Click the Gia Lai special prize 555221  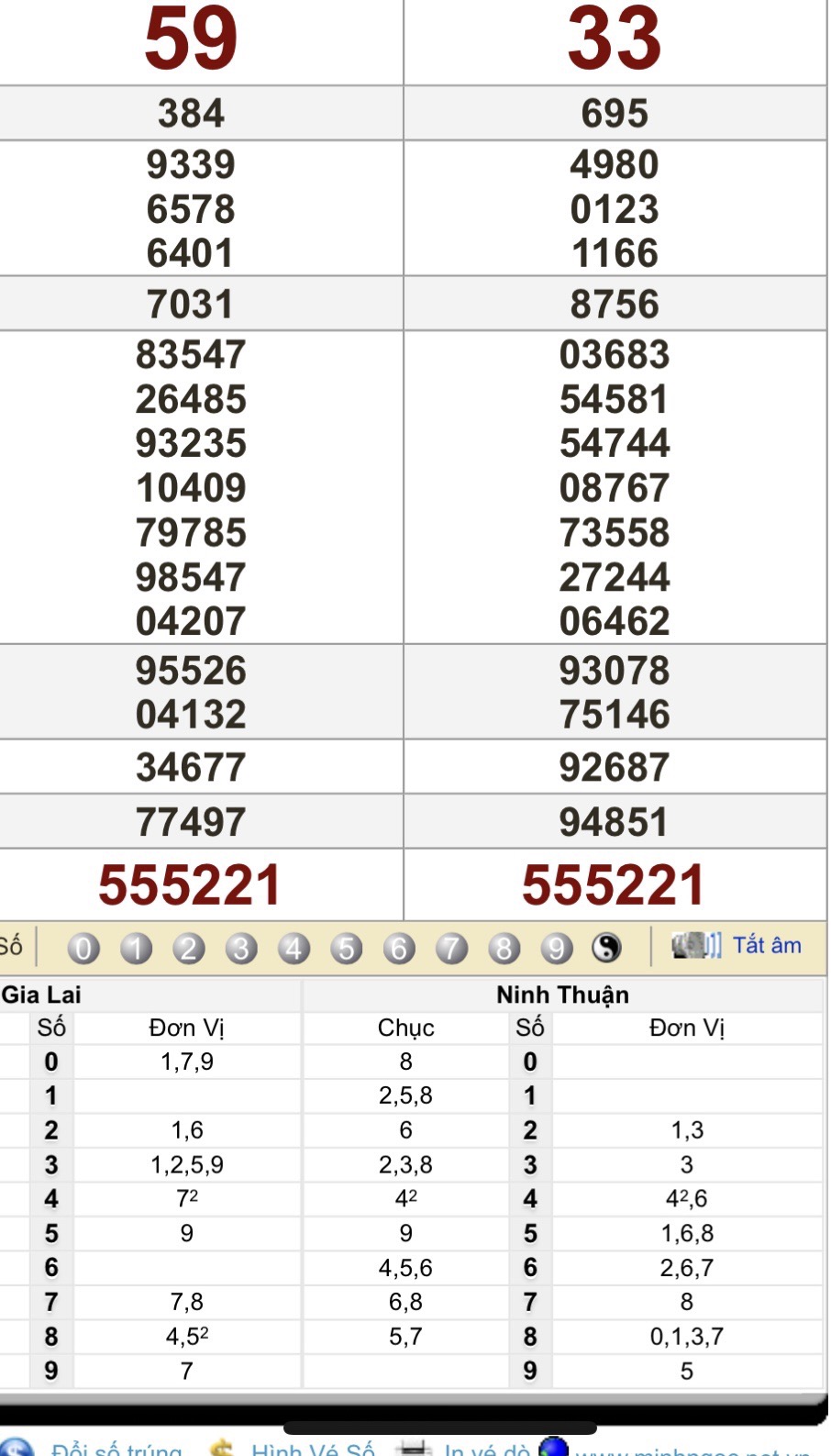(190, 885)
